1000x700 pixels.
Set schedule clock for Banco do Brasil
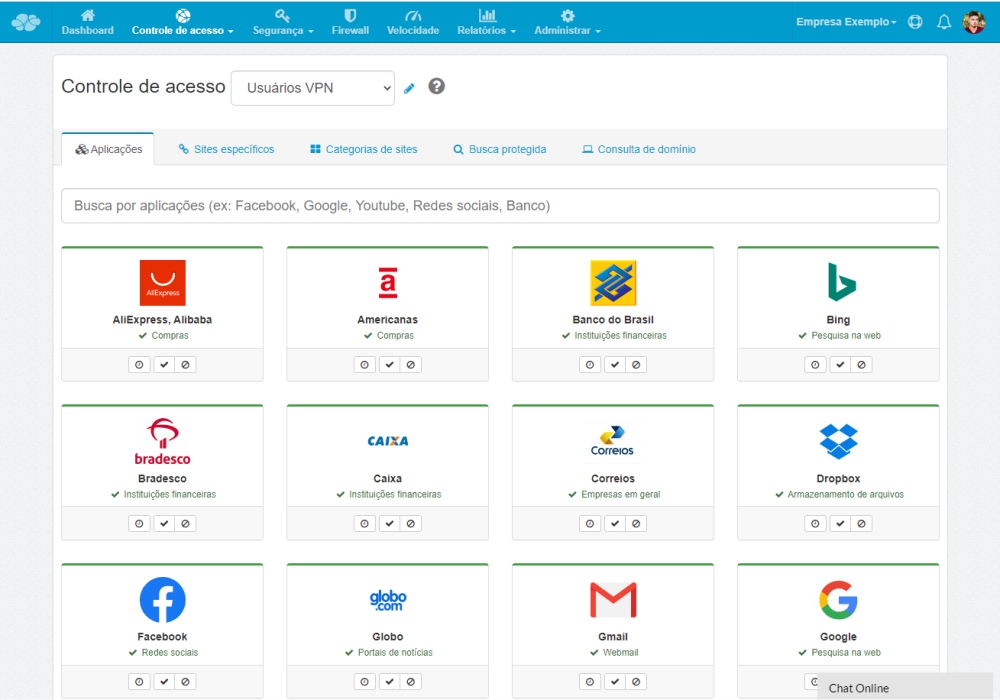coord(590,365)
